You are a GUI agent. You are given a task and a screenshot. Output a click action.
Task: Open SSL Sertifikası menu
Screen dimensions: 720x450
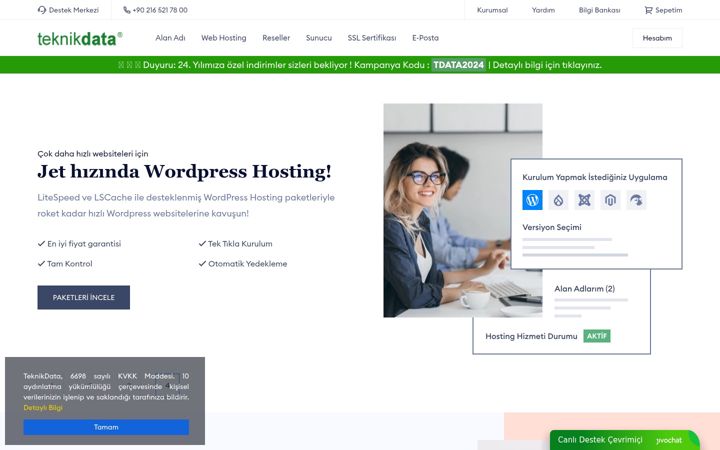(x=372, y=38)
